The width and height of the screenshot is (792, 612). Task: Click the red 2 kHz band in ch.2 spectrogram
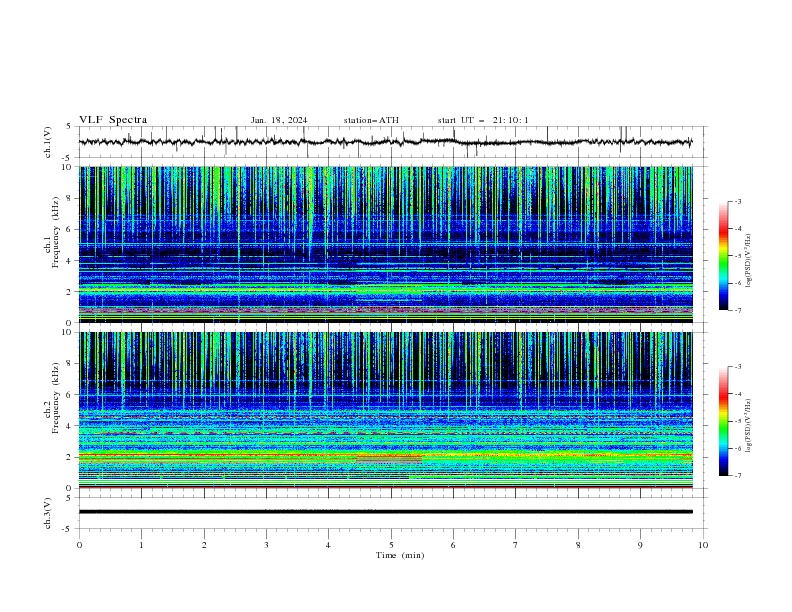(385, 455)
